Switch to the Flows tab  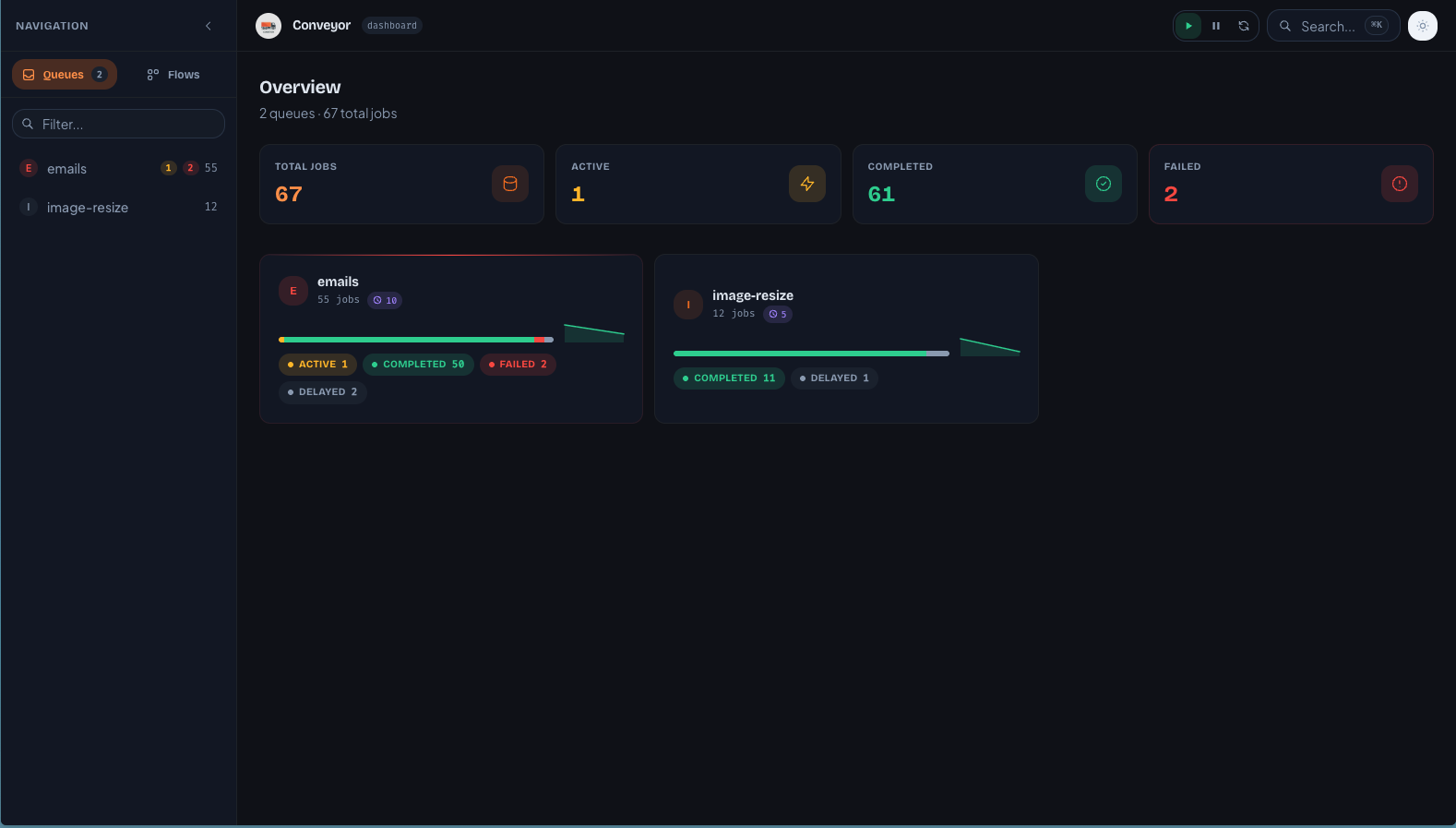(173, 75)
